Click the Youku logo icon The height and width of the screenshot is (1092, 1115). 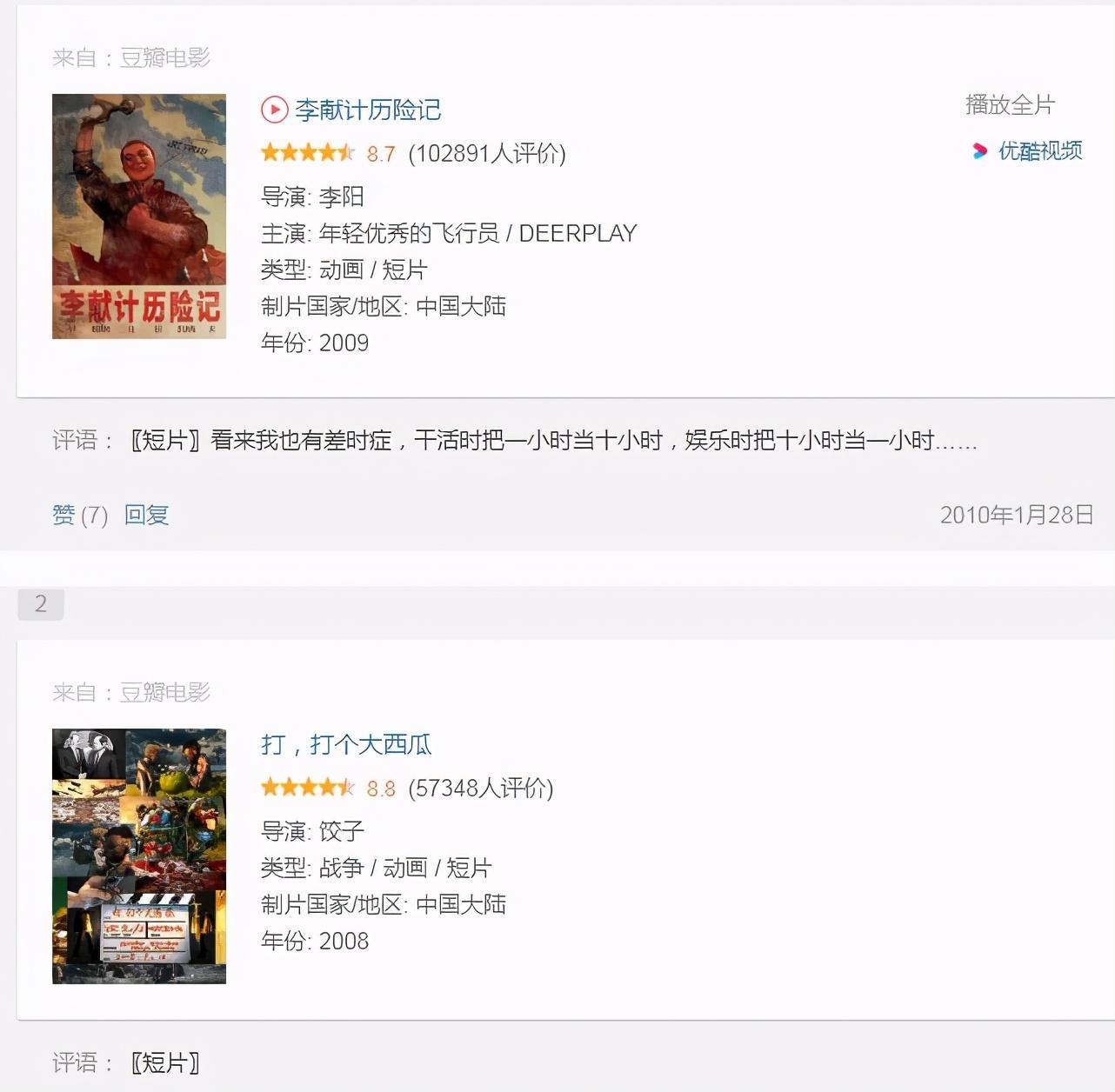980,151
